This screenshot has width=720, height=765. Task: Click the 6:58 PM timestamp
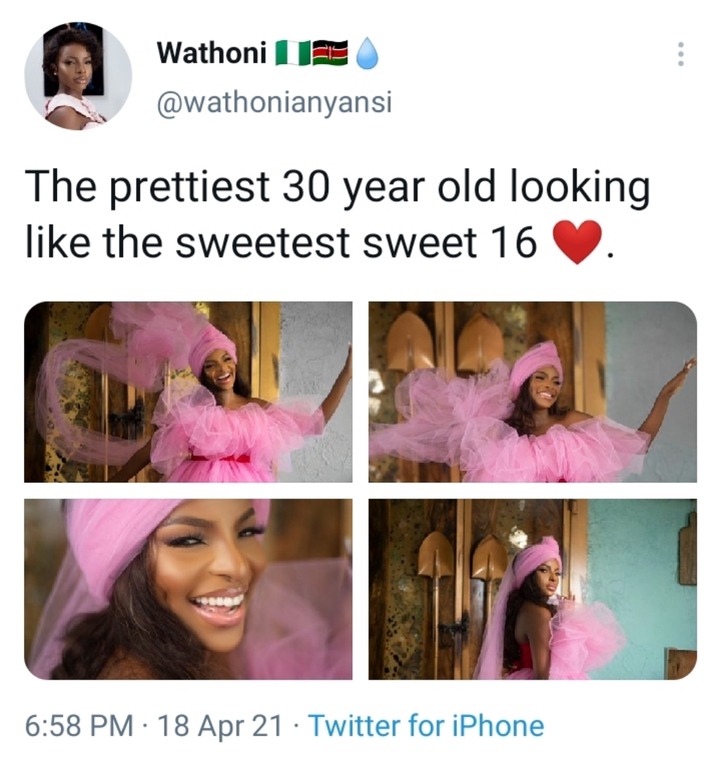pyautogui.click(x=80, y=725)
